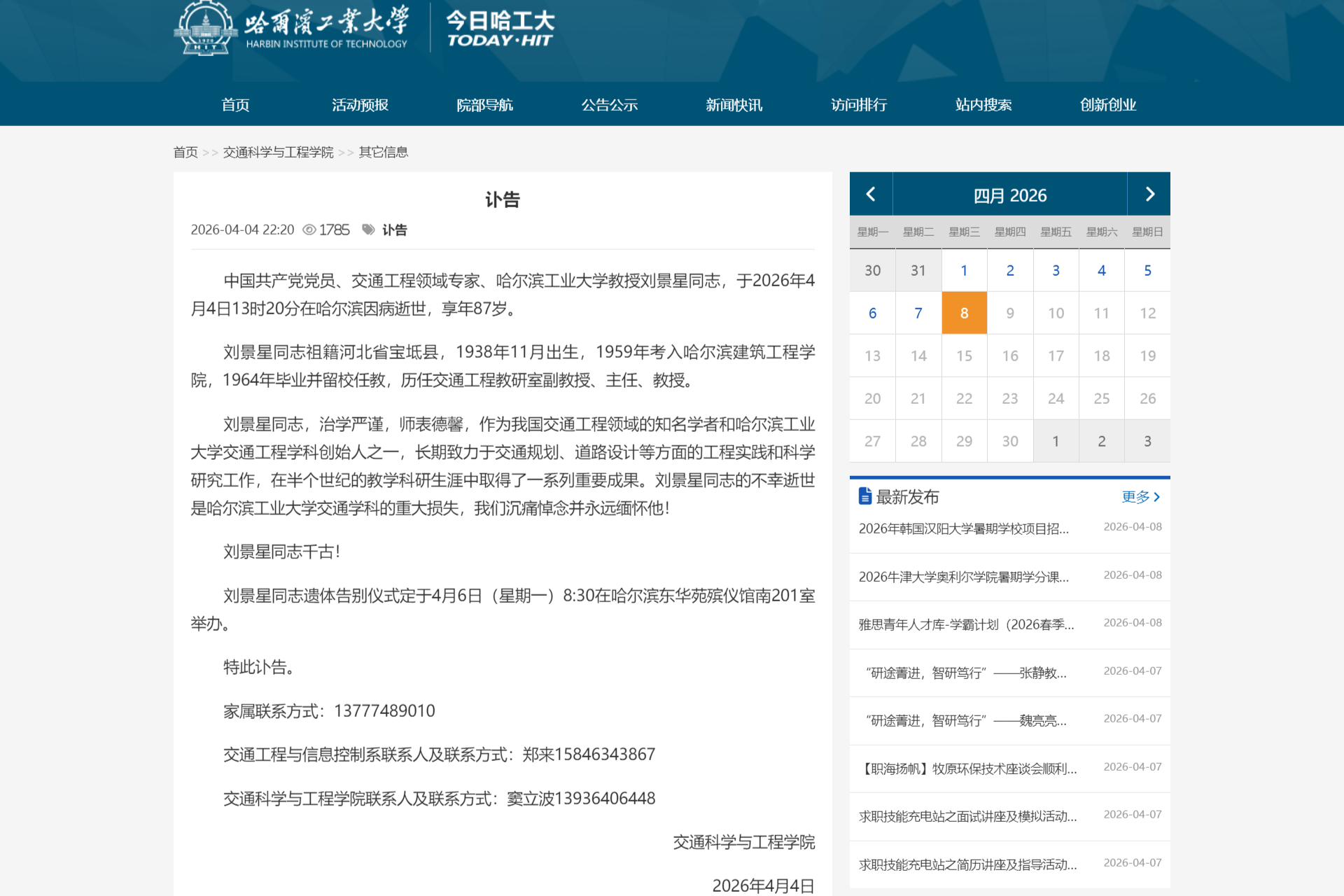
Task: Open the 活动预报 menu item
Action: [x=360, y=105]
